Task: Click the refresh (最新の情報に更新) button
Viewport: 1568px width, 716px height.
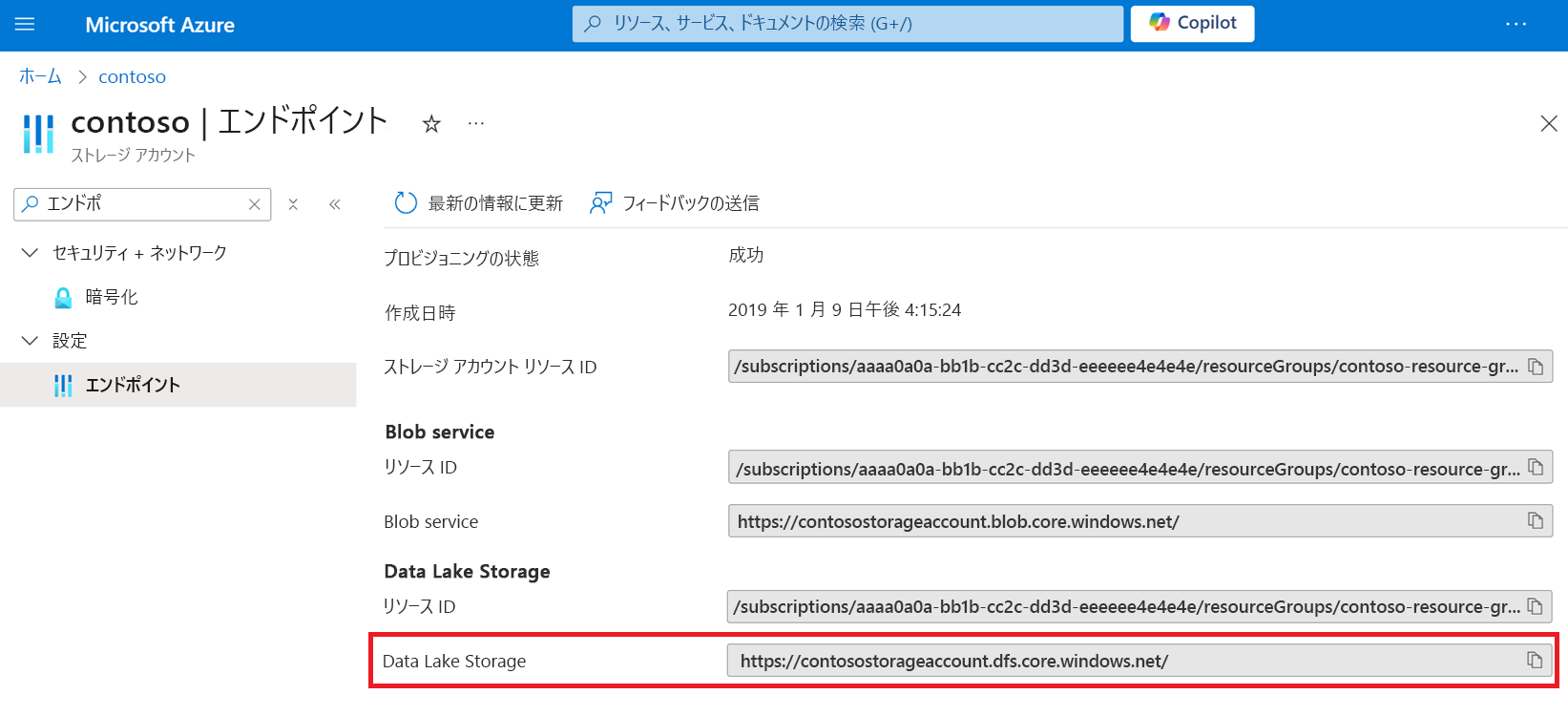Action: tap(479, 203)
